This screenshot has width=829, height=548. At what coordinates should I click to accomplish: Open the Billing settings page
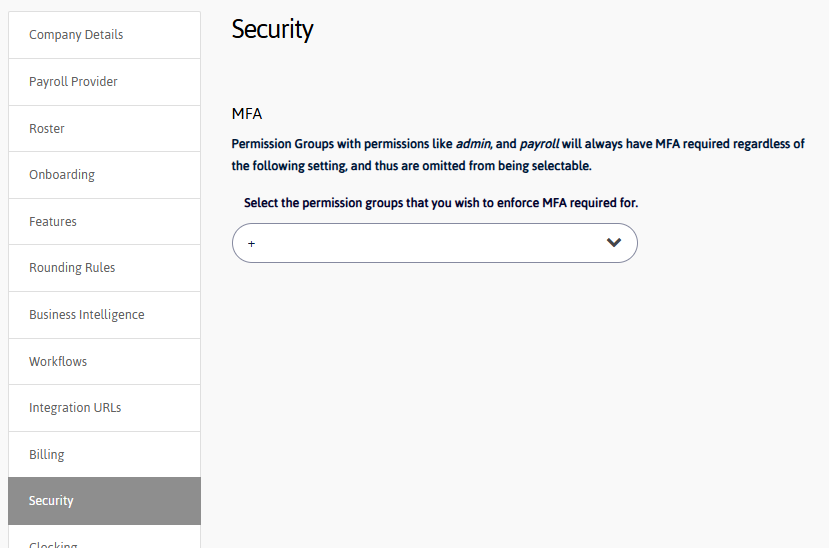[x=47, y=455]
